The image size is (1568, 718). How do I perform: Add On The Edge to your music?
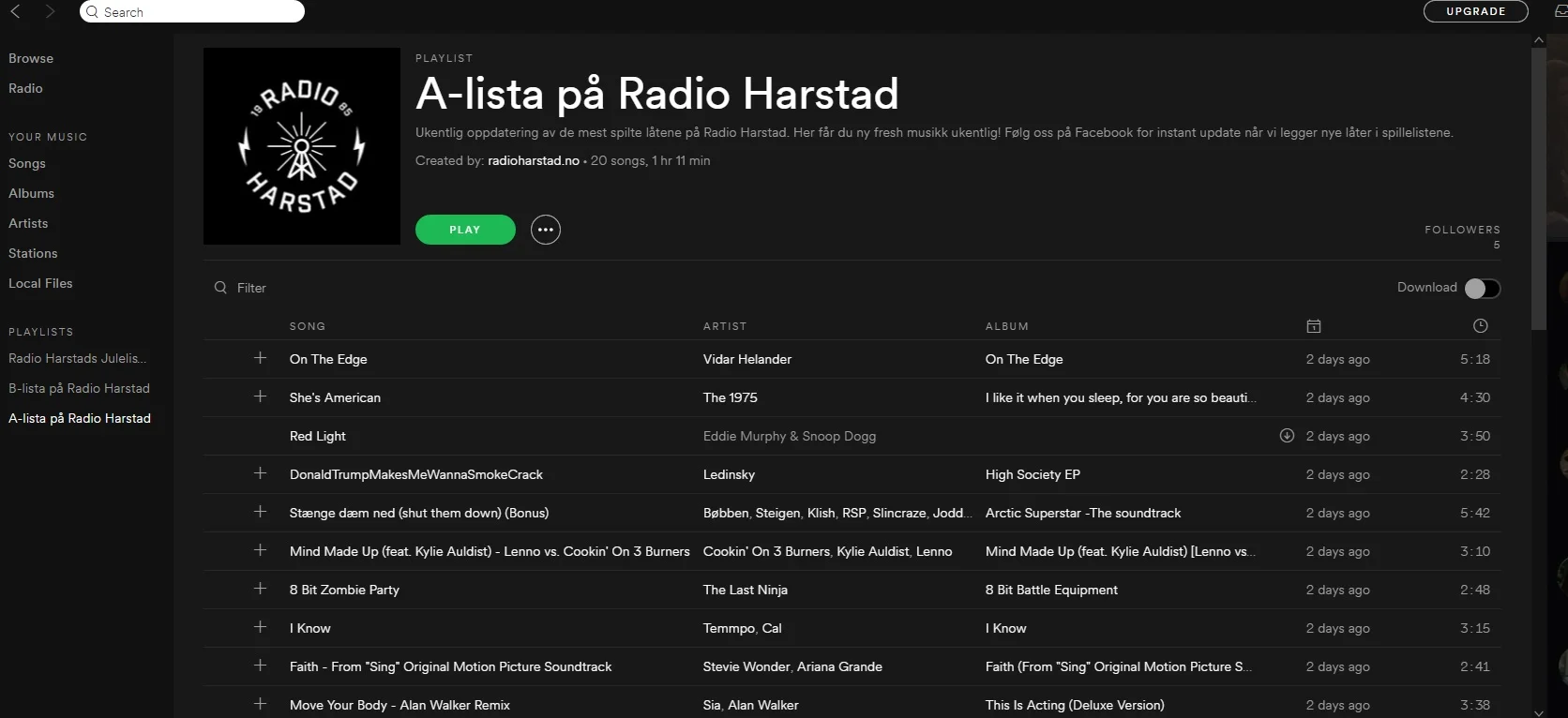tap(260, 358)
